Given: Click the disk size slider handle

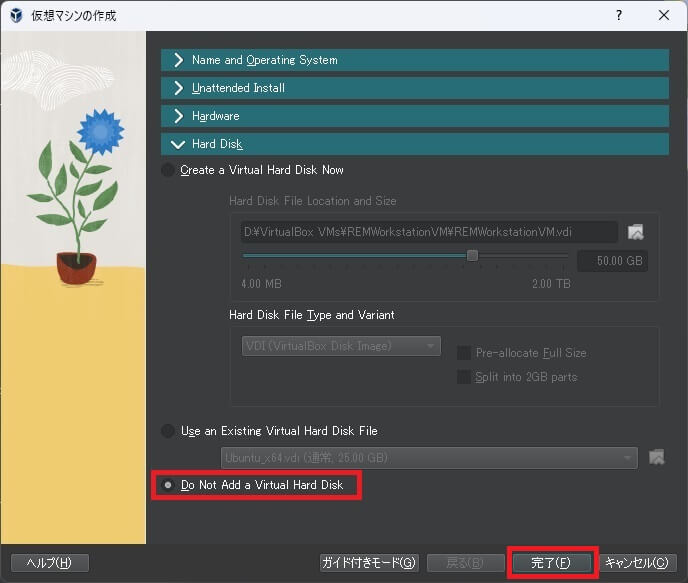Looking at the screenshot, I should point(472,255).
